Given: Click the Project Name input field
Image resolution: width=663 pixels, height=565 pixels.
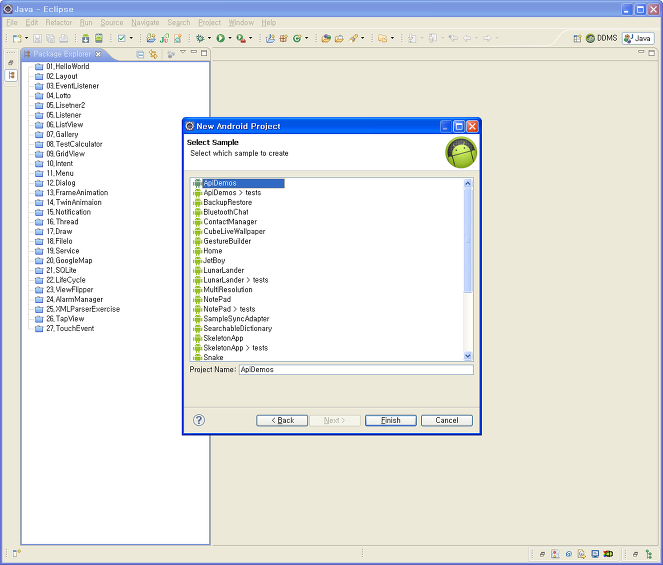Looking at the screenshot, I should pos(356,370).
